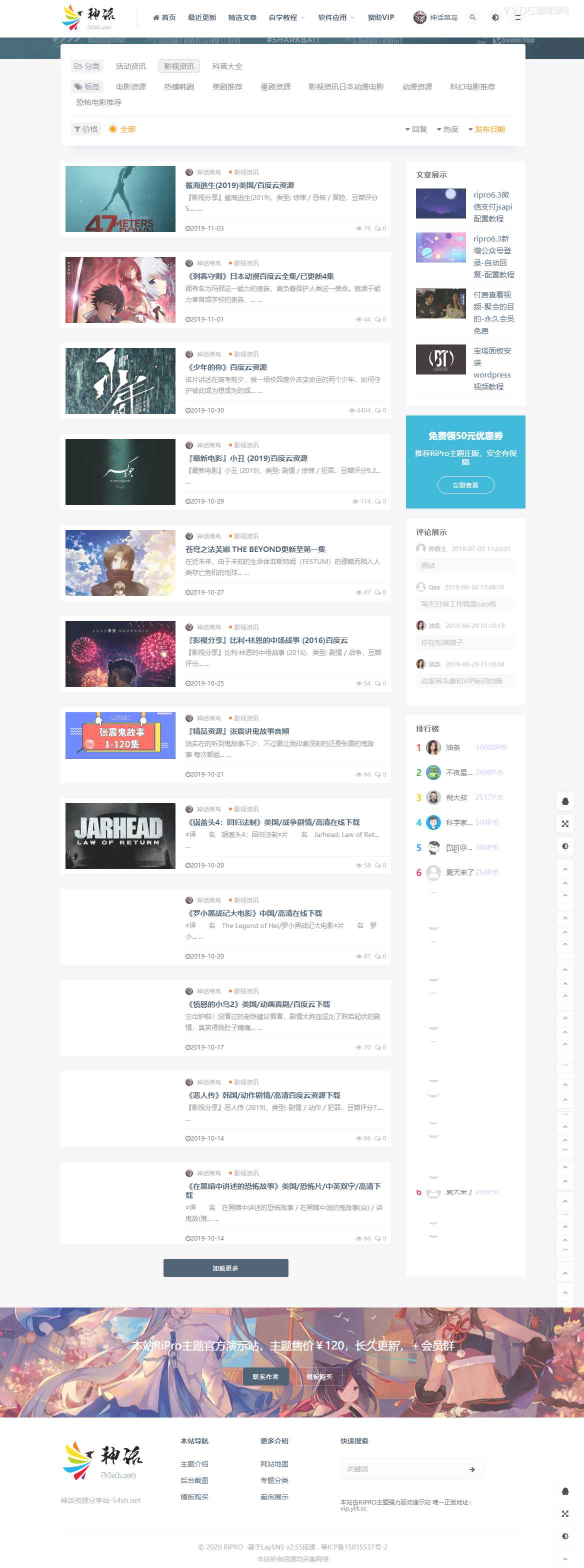584x1568 pixels.
Task: Open post 《少年的你》百度云资源
Action: pos(226,367)
